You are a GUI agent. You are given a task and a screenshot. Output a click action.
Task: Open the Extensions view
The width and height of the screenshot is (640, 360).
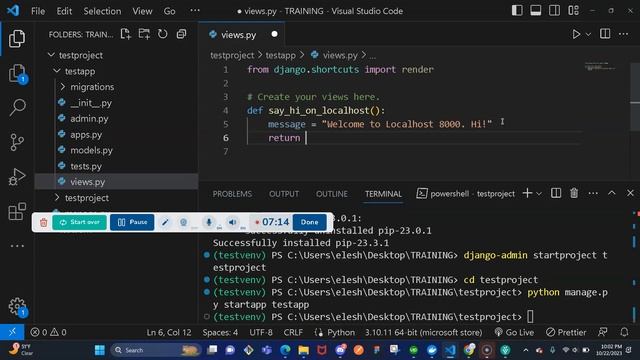(x=17, y=211)
